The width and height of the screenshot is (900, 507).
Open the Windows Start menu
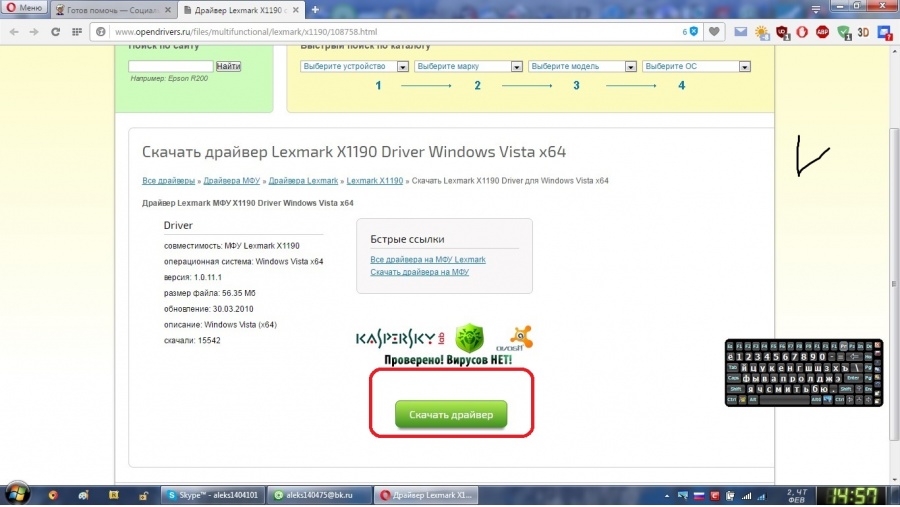pyautogui.click(x=17, y=494)
